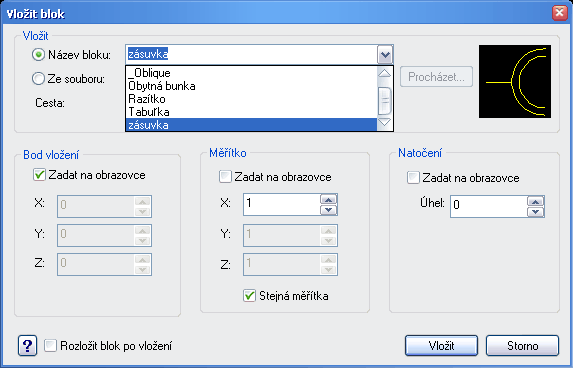
Task: Click scroll-up arrow of block list
Action: click(384, 73)
